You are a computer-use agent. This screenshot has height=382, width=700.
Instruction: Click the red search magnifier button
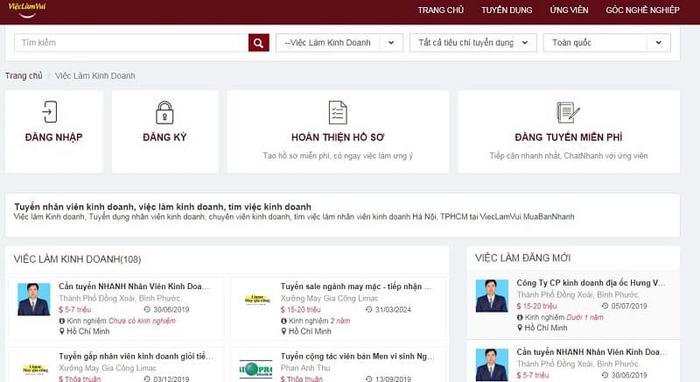pos(258,43)
